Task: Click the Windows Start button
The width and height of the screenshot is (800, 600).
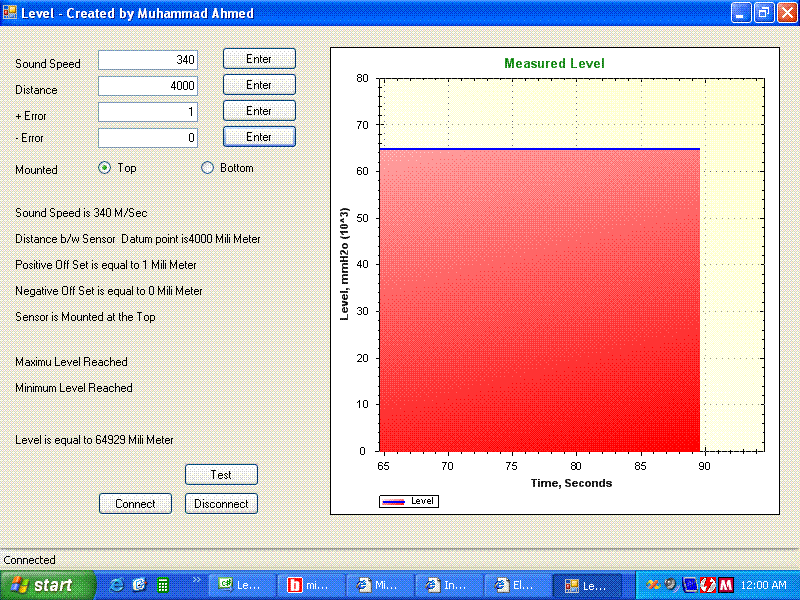Action: click(47, 585)
